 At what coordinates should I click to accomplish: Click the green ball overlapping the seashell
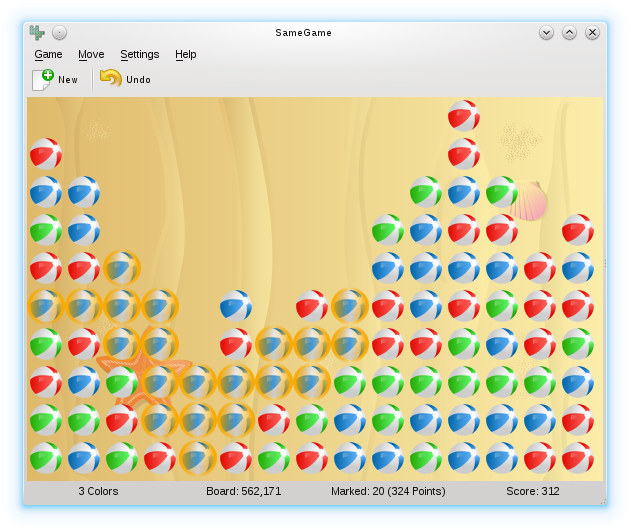501,191
